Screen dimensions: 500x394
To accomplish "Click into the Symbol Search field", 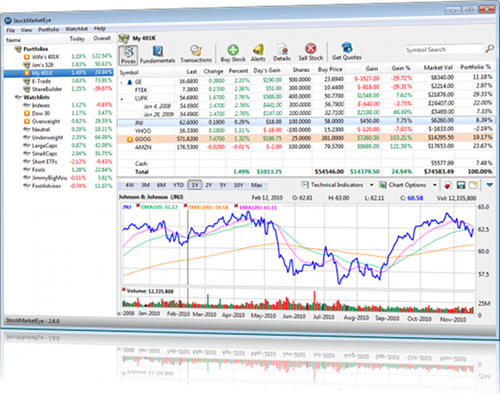I will coord(443,50).
